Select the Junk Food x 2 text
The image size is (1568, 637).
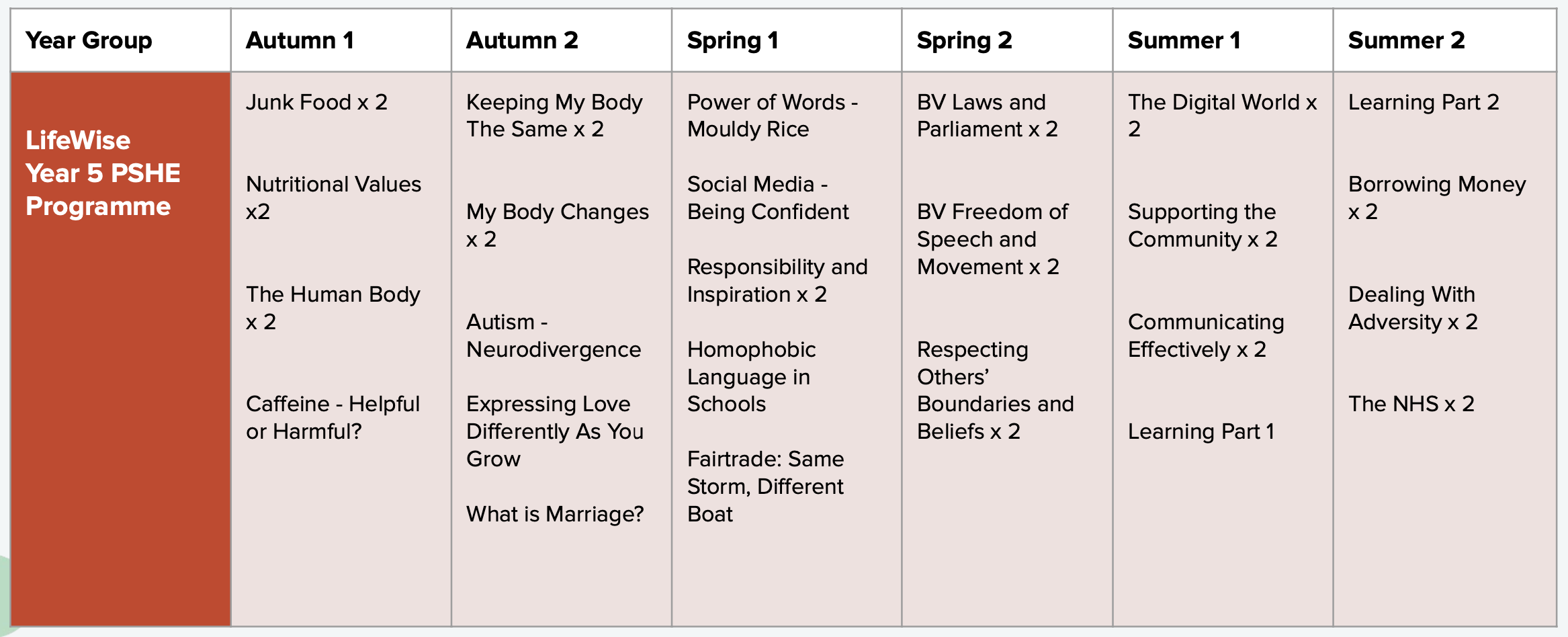pos(316,102)
